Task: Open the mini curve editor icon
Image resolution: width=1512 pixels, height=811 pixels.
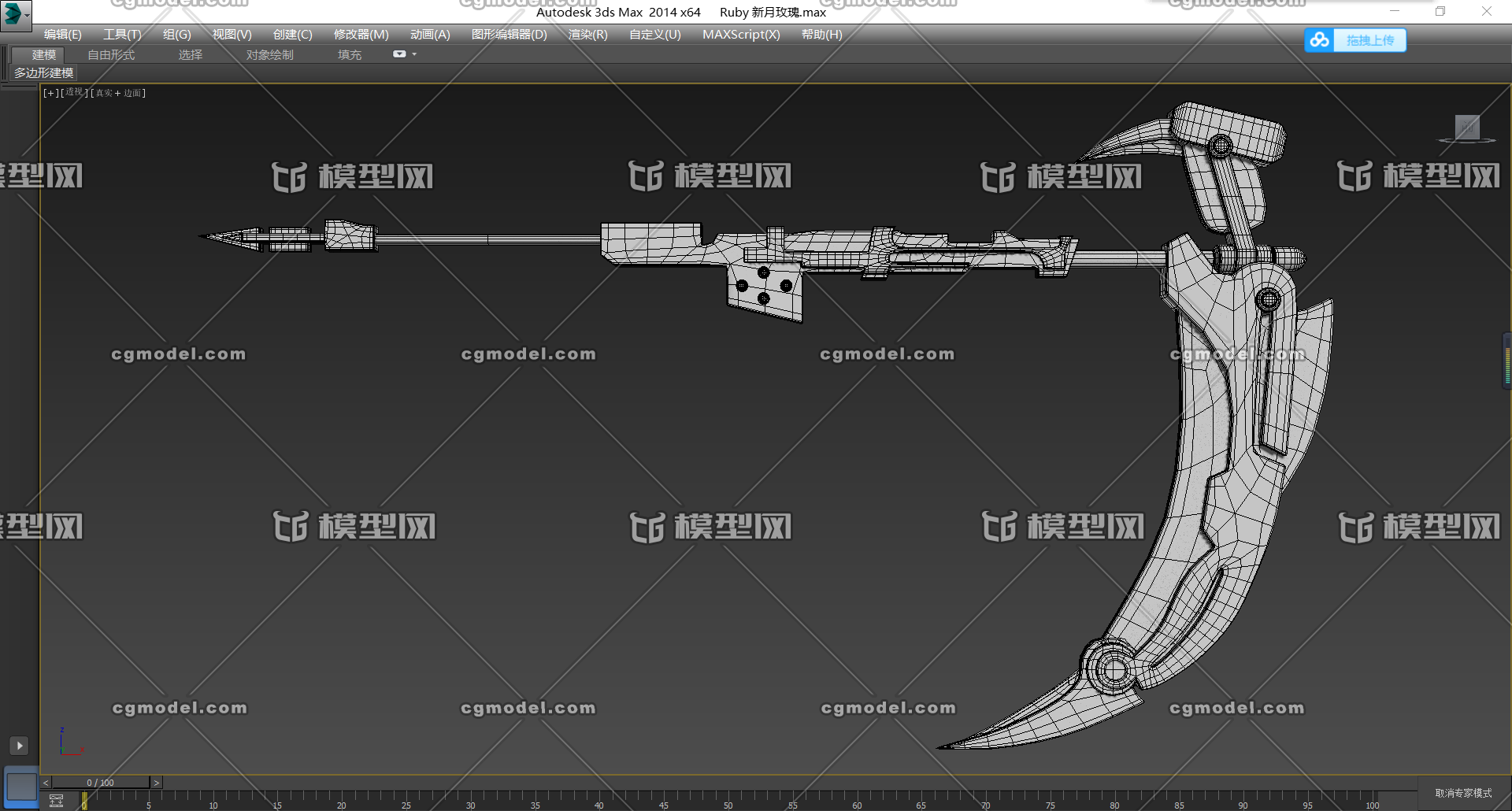Action: [56, 801]
